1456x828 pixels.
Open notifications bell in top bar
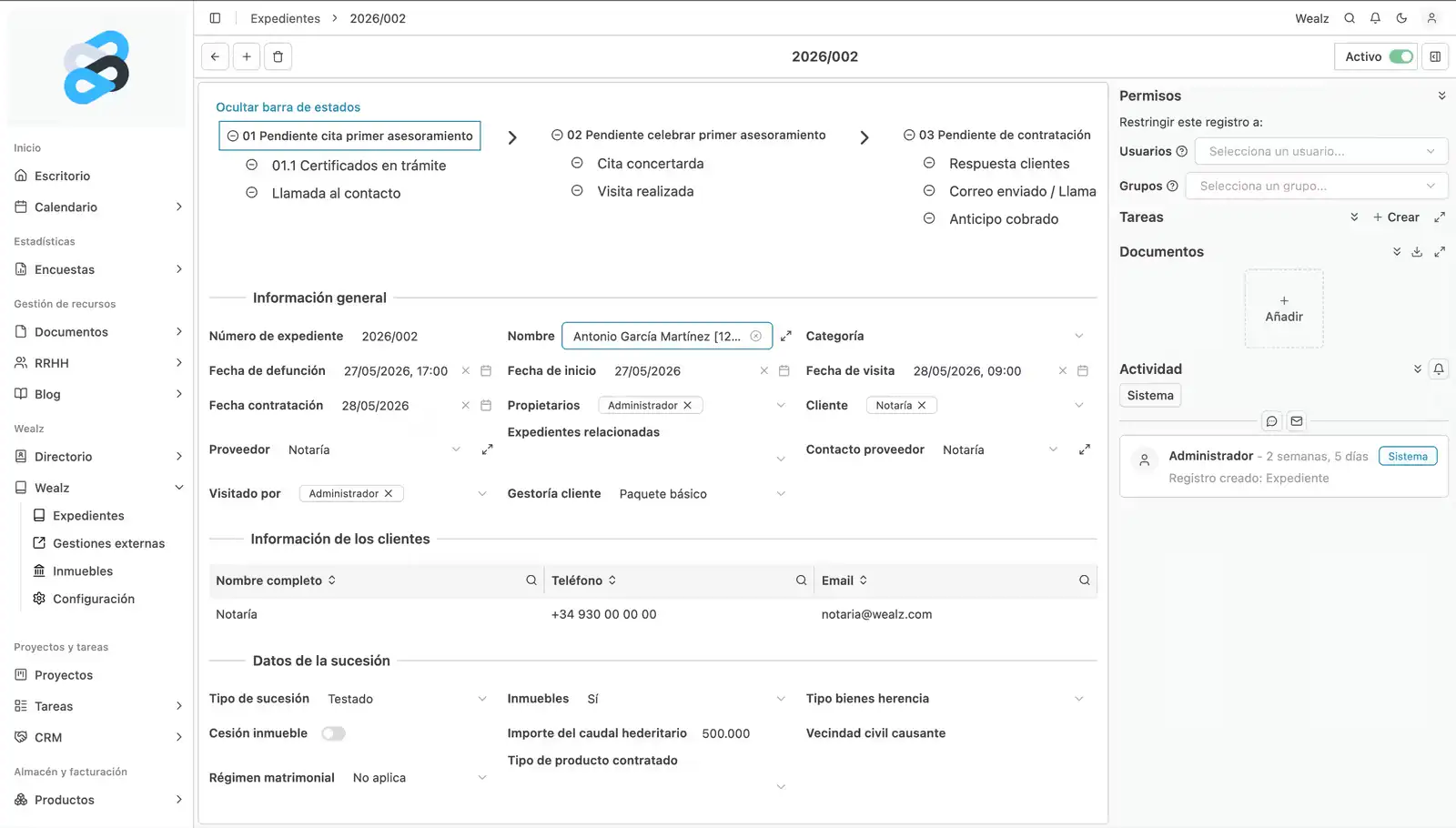(x=1375, y=18)
